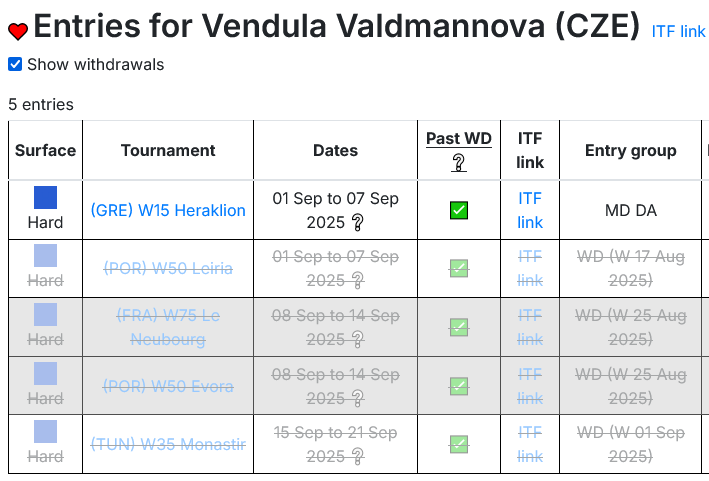Viewport: 709px width, 481px height.
Task: Click the red heart favorite icon
Action: [18, 31]
